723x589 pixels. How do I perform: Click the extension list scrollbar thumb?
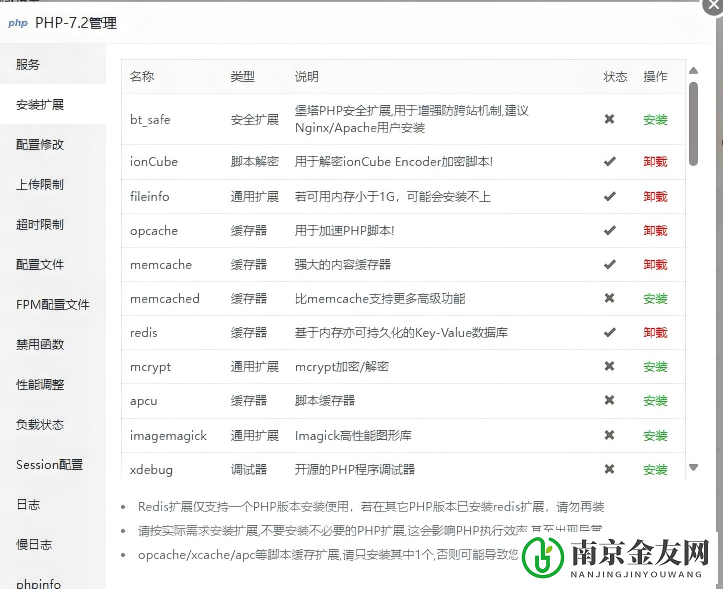[x=693, y=124]
